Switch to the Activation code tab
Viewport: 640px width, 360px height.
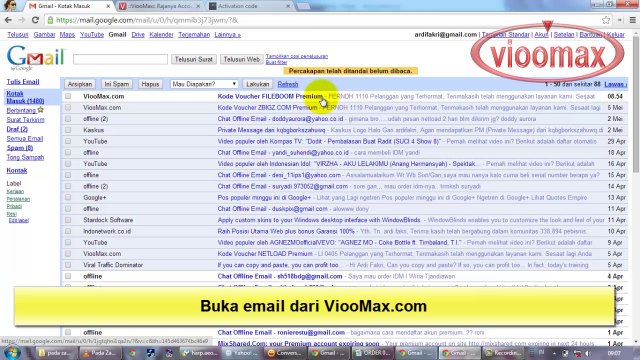[x=248, y=6]
